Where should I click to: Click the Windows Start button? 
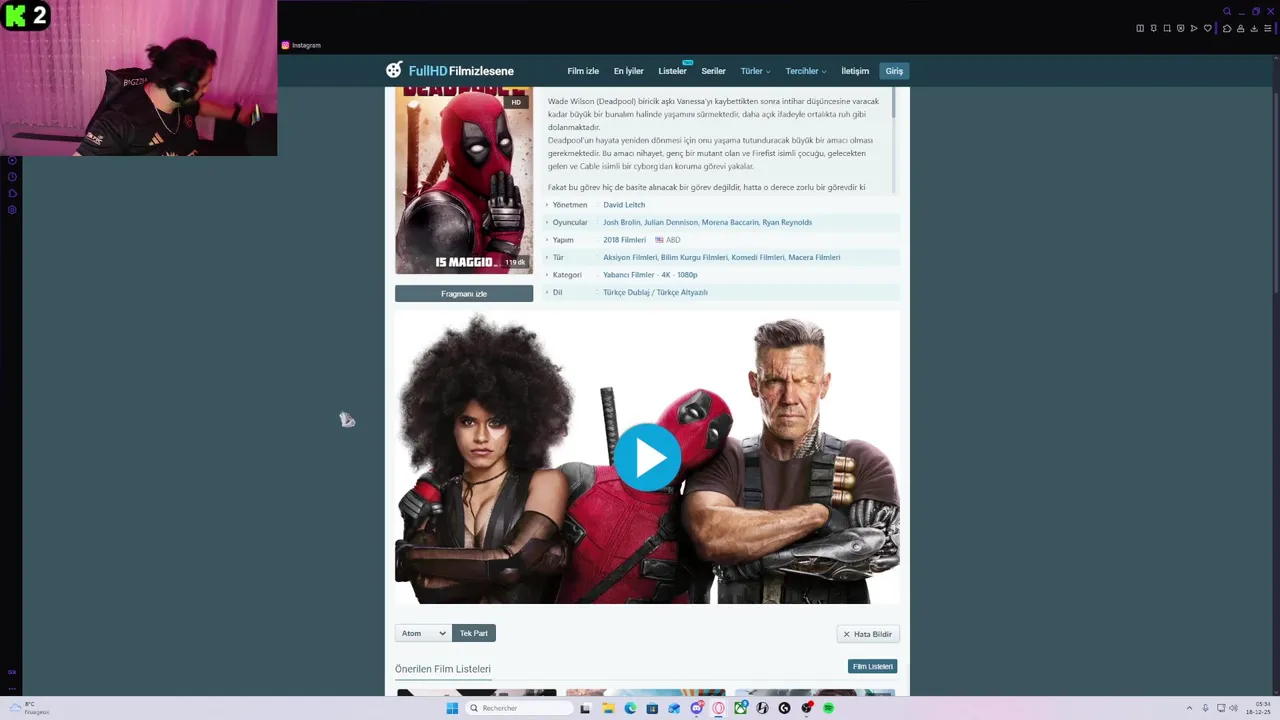tap(452, 708)
